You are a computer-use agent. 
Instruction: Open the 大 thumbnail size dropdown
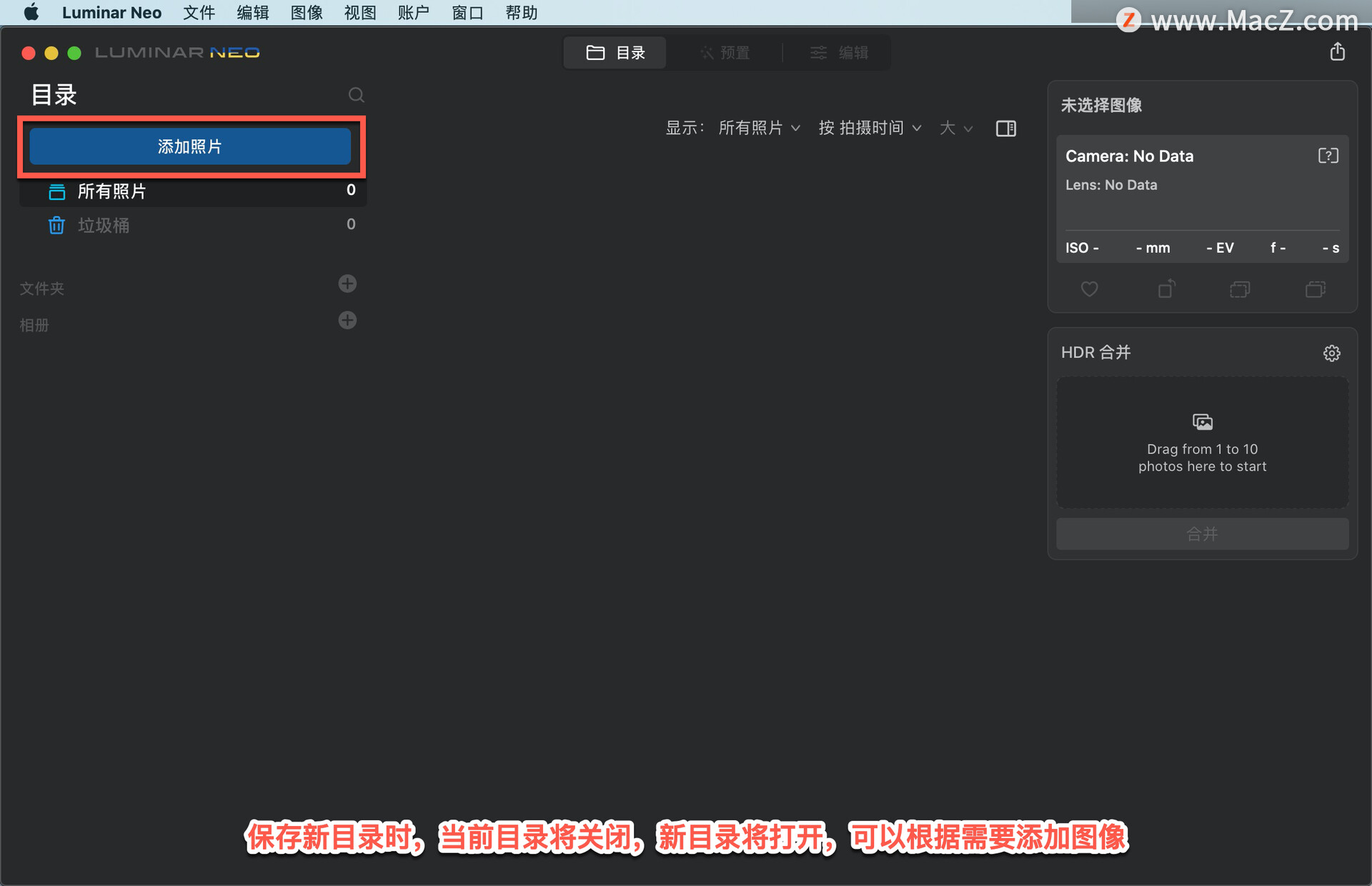tap(956, 128)
